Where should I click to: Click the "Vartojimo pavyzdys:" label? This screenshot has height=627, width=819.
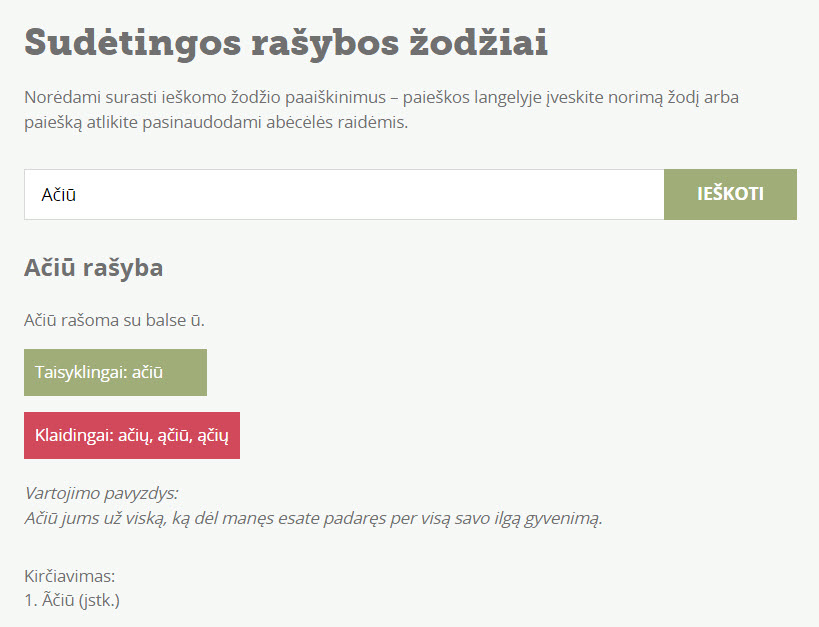101,493
